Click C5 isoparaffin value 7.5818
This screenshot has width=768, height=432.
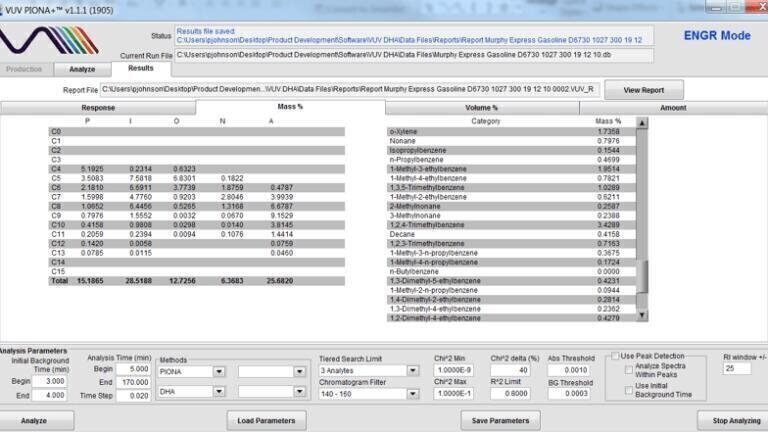(x=141, y=178)
